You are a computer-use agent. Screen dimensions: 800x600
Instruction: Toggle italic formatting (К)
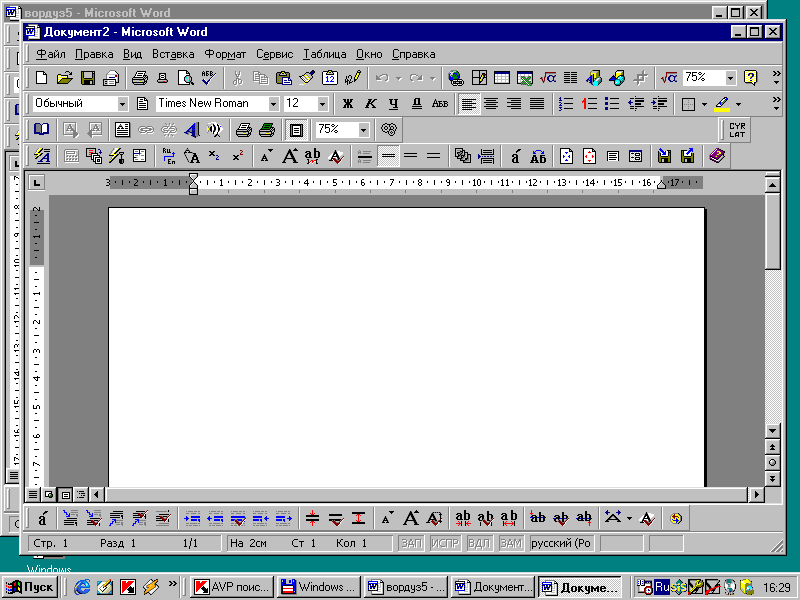point(370,104)
